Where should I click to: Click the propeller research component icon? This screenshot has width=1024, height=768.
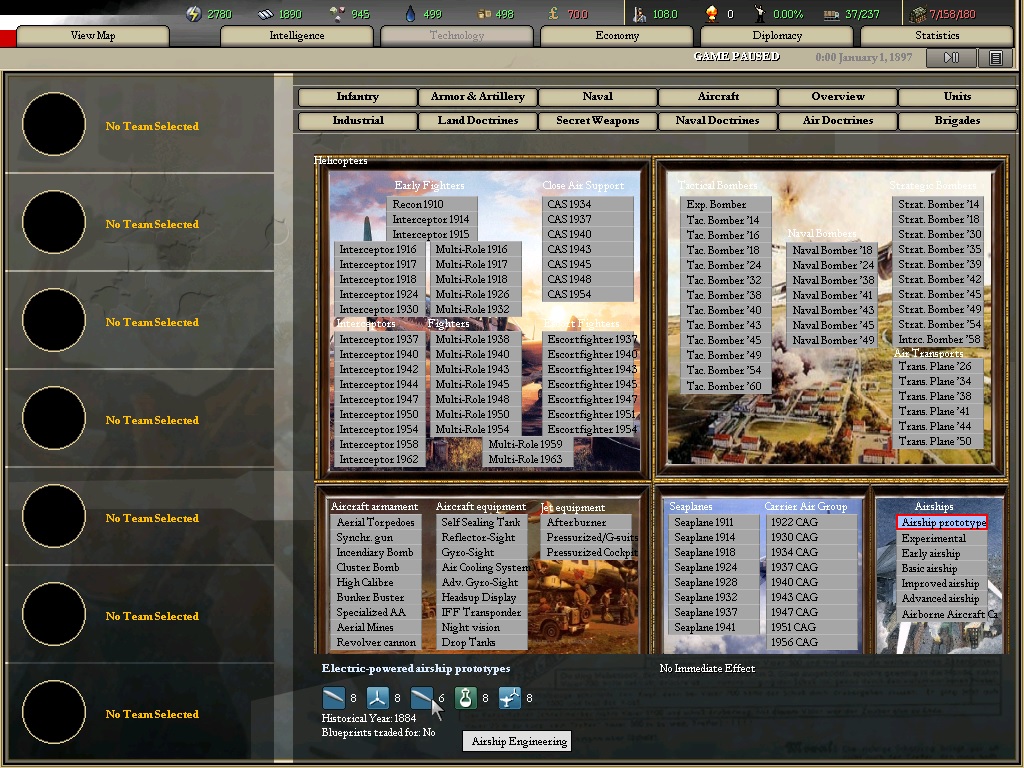point(377,698)
